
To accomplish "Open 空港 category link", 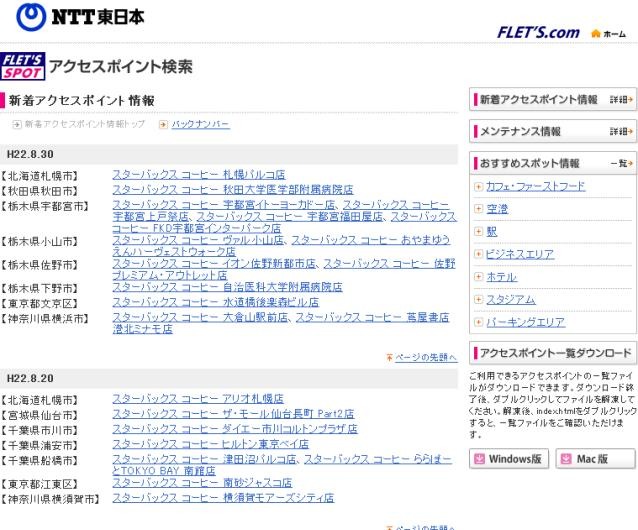I will 497,209.
